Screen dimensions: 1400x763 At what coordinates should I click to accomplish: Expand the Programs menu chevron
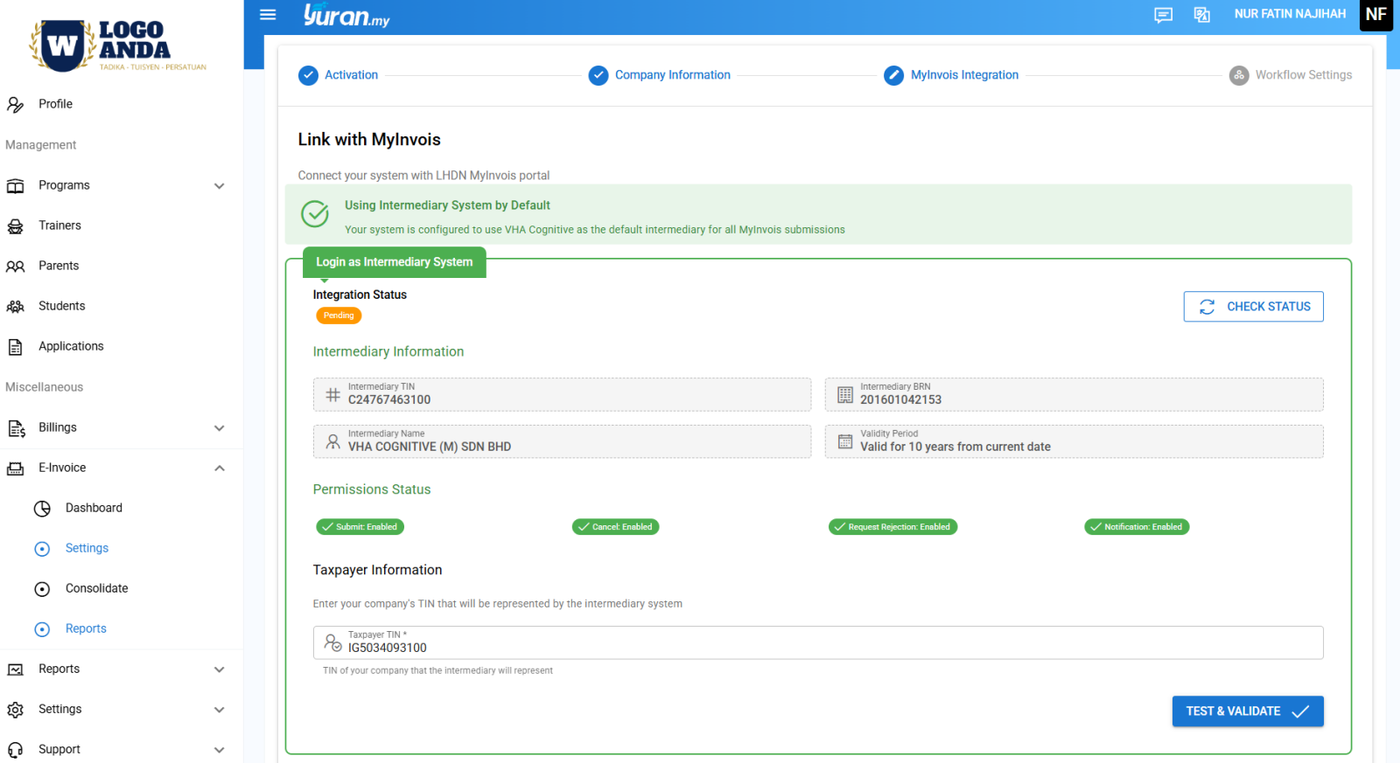[x=219, y=186]
